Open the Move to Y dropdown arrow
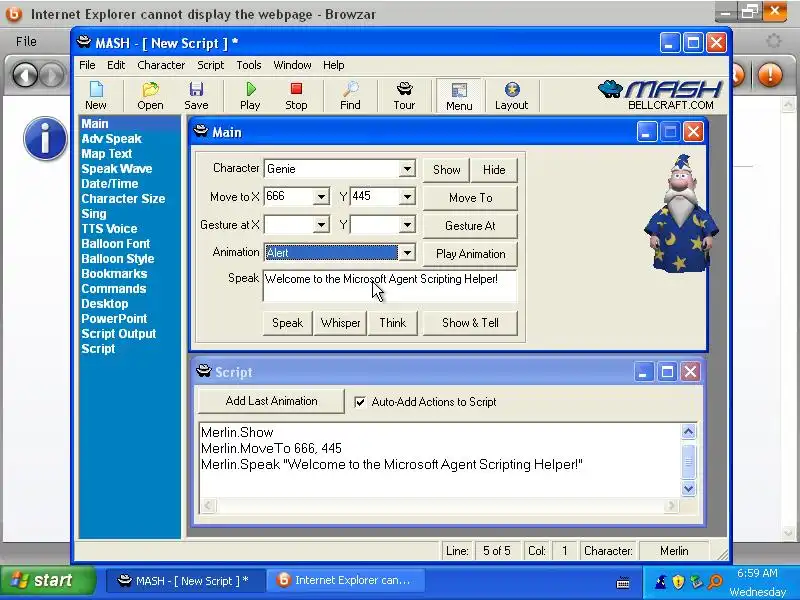The image size is (800, 600). [407, 196]
